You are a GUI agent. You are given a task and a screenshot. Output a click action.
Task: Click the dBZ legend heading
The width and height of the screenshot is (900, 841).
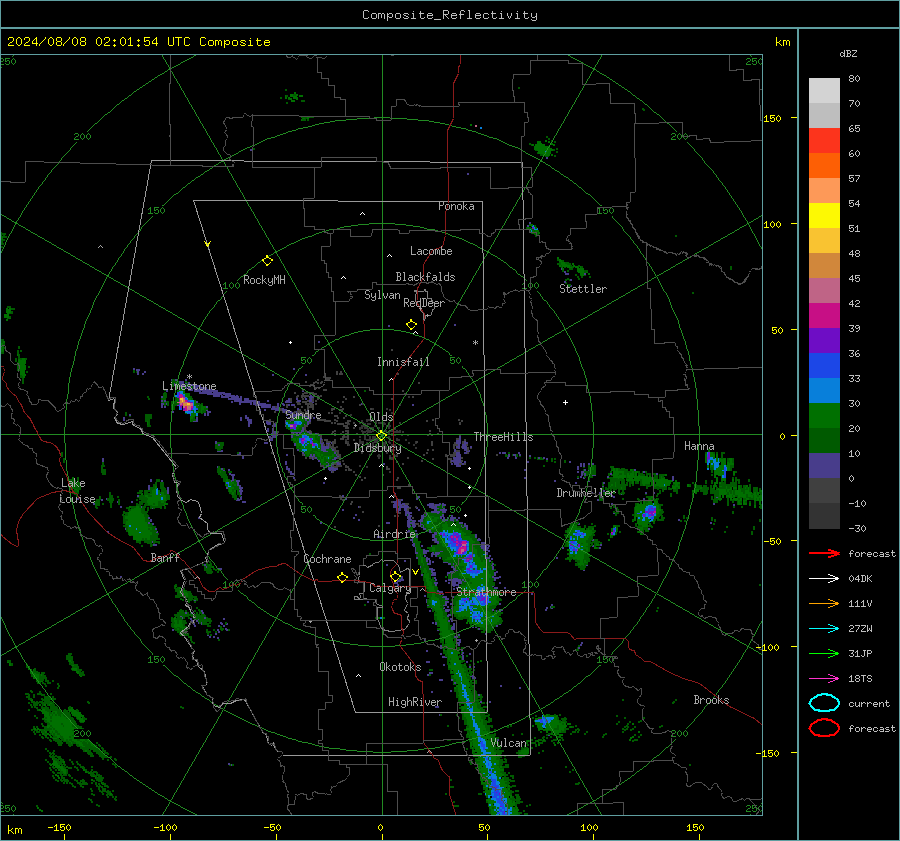pyautogui.click(x=848, y=53)
